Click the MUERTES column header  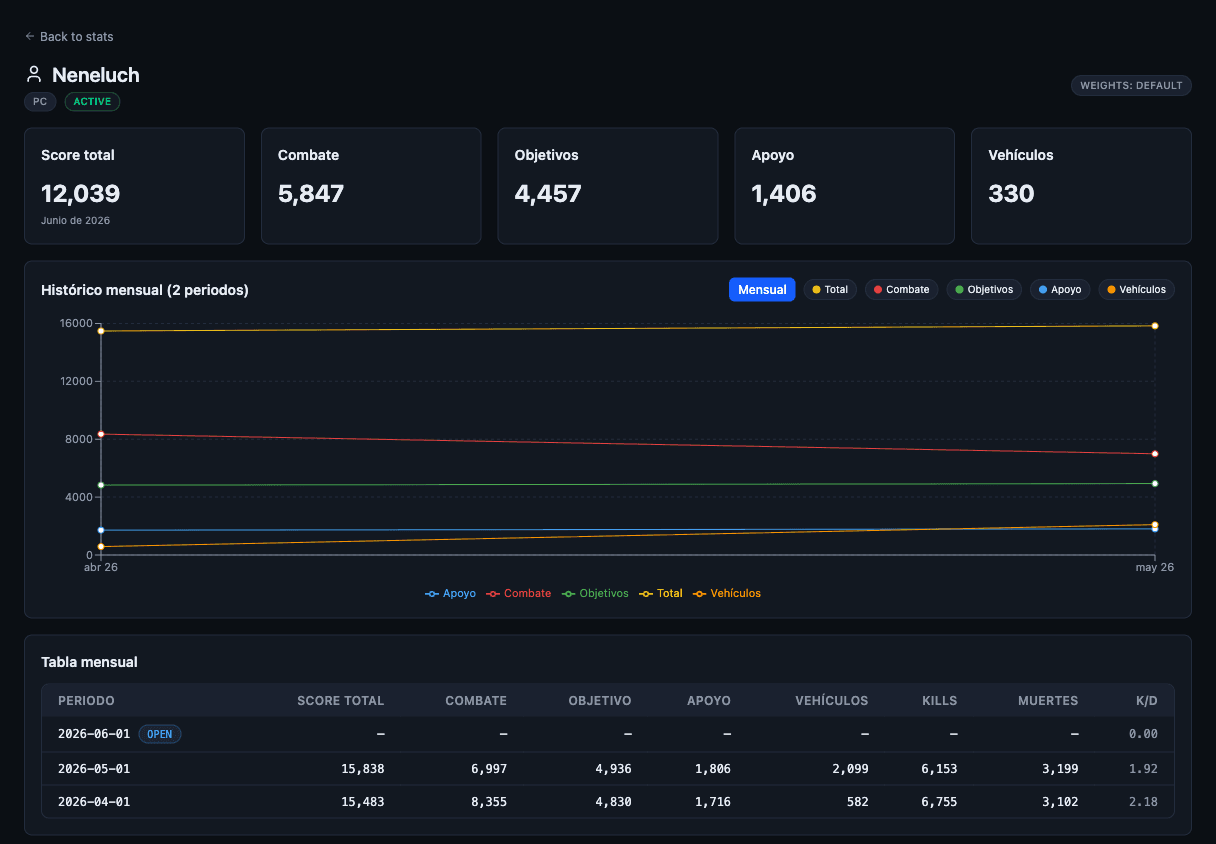pos(1047,701)
